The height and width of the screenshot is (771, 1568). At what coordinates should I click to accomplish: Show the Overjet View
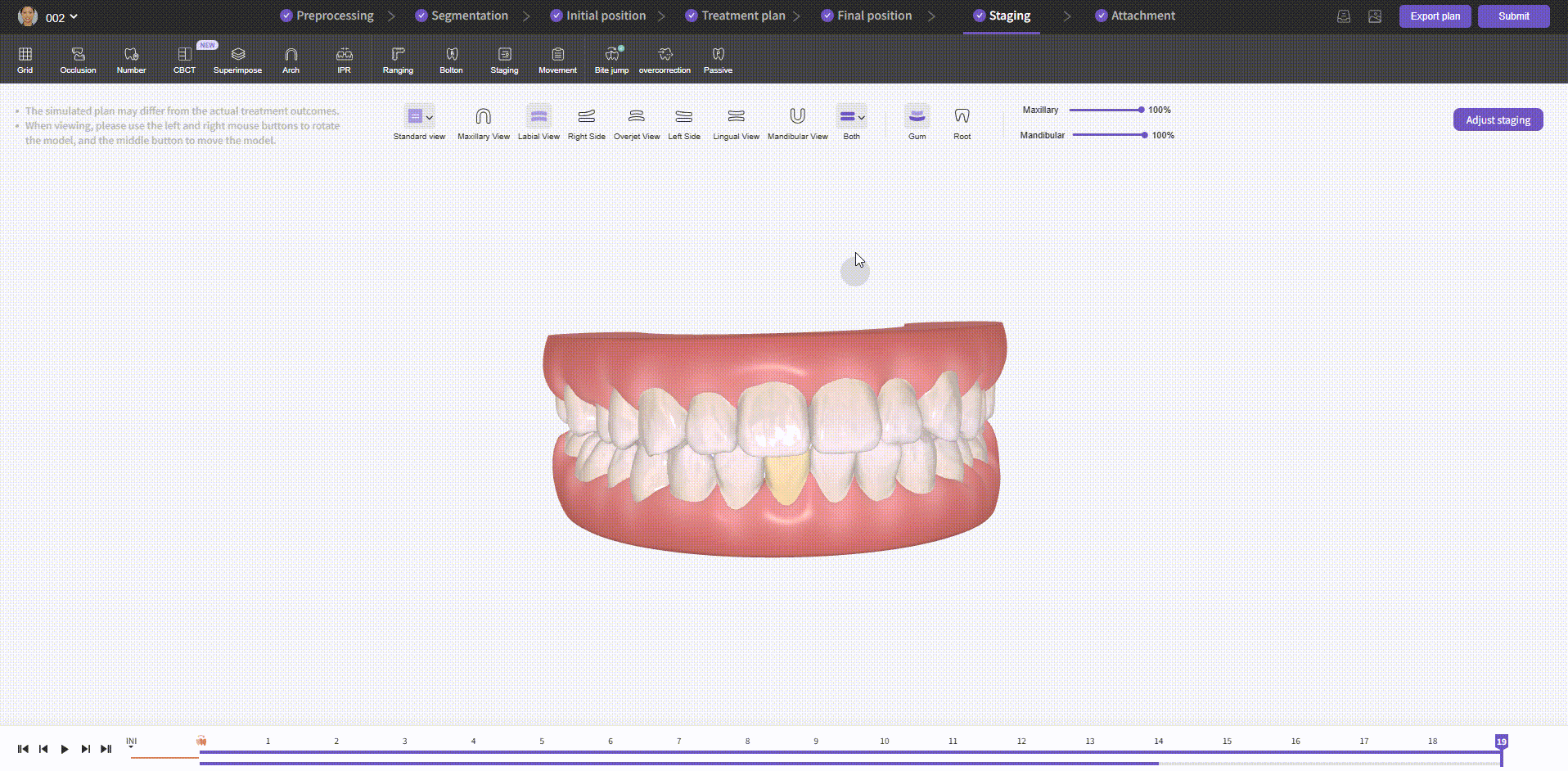point(637,124)
